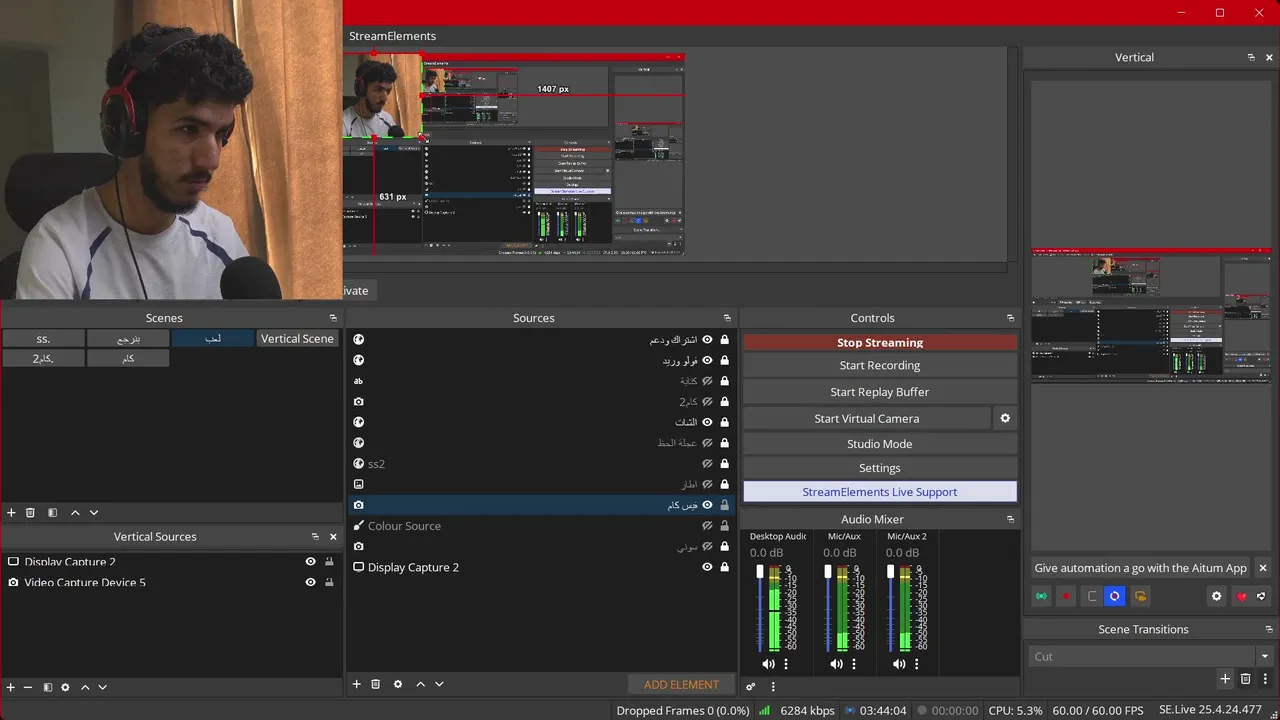Click Start Virtual Camera button

(867, 419)
